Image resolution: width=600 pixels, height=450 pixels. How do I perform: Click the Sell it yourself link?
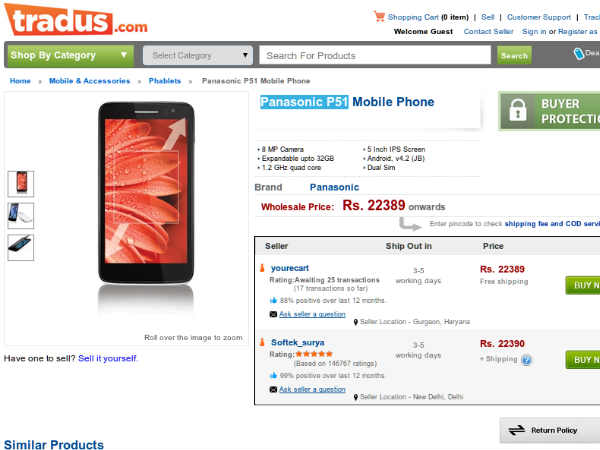pos(108,358)
